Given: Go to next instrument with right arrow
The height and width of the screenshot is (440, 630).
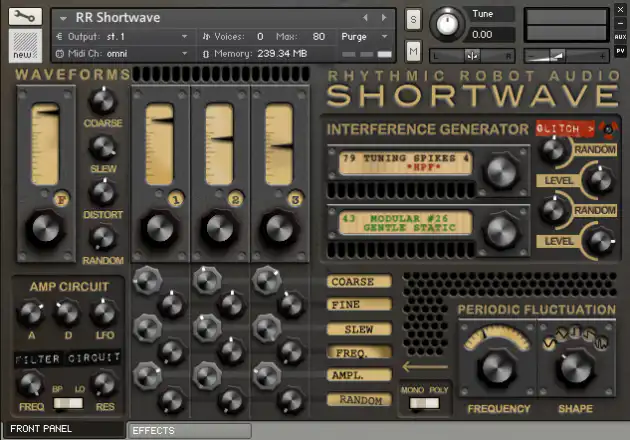Looking at the screenshot, I should coord(384,18).
